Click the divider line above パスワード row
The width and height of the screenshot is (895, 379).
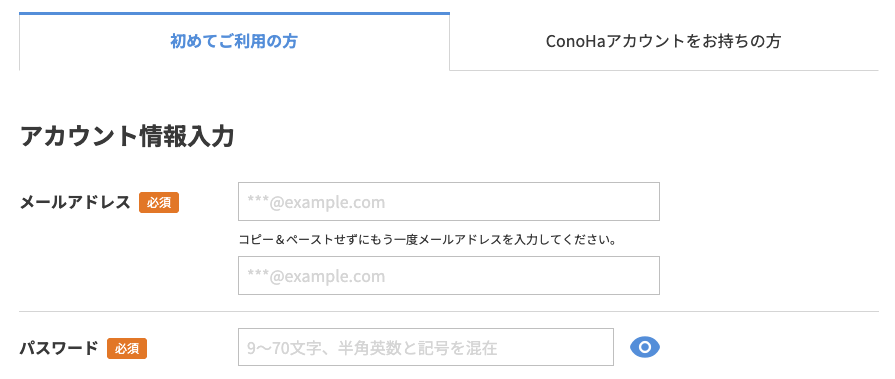tap(449, 312)
